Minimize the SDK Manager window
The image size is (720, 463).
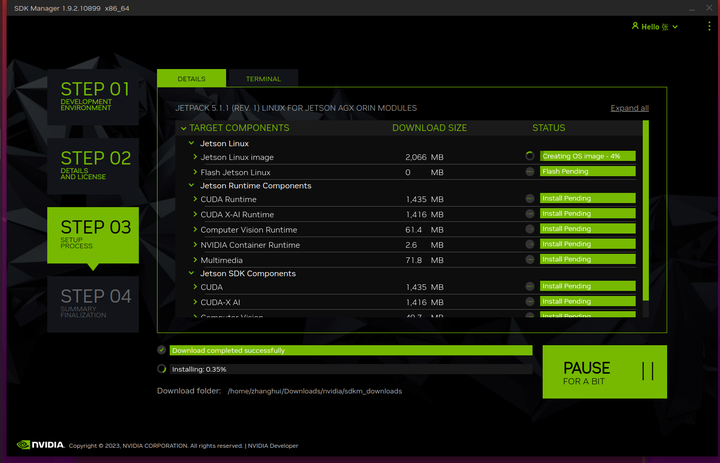[x=692, y=8]
